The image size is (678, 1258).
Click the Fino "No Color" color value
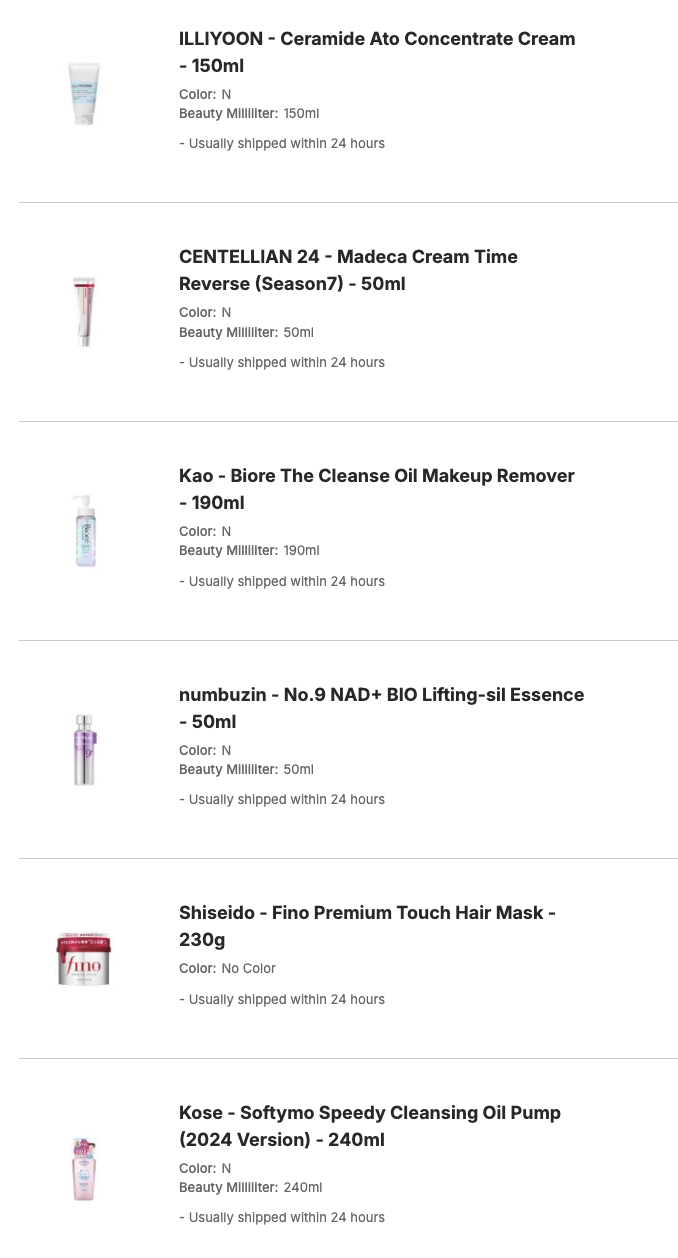248,968
